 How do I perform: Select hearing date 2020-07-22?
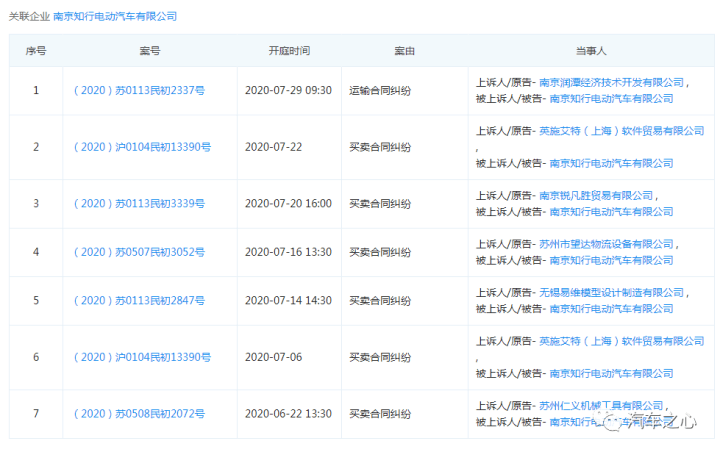click(x=274, y=147)
